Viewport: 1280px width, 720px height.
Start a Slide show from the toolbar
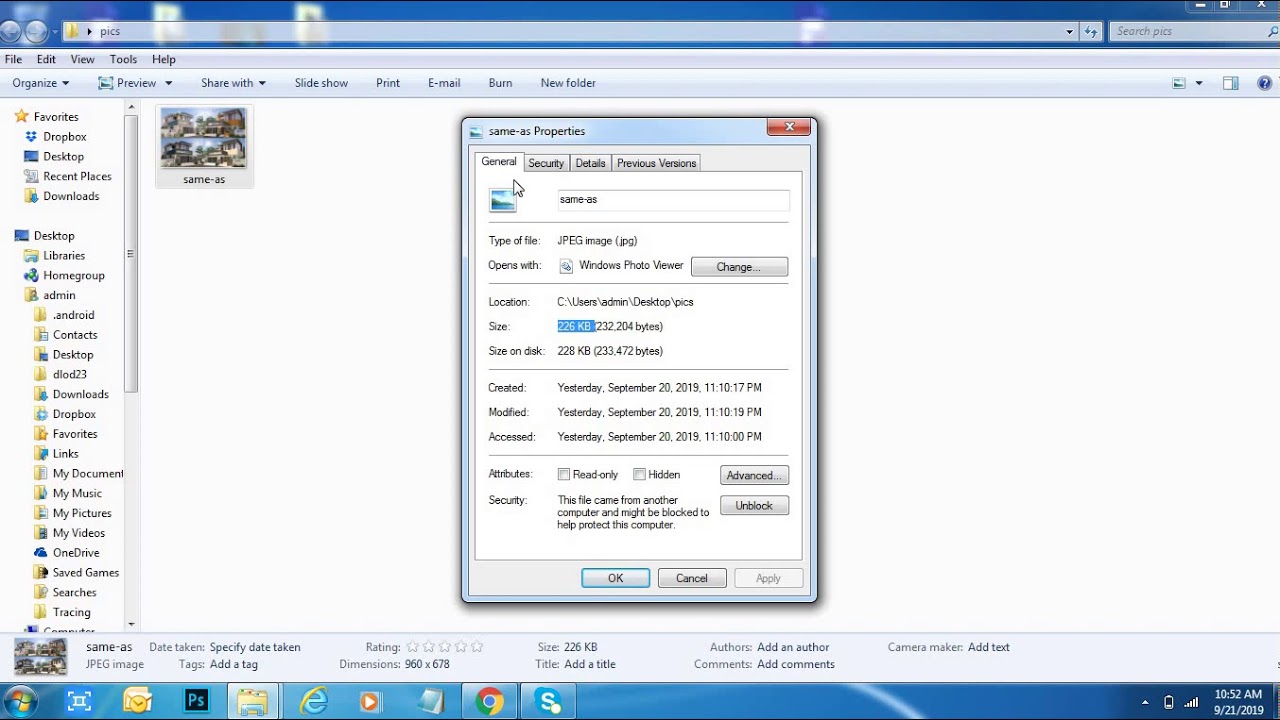pyautogui.click(x=321, y=83)
